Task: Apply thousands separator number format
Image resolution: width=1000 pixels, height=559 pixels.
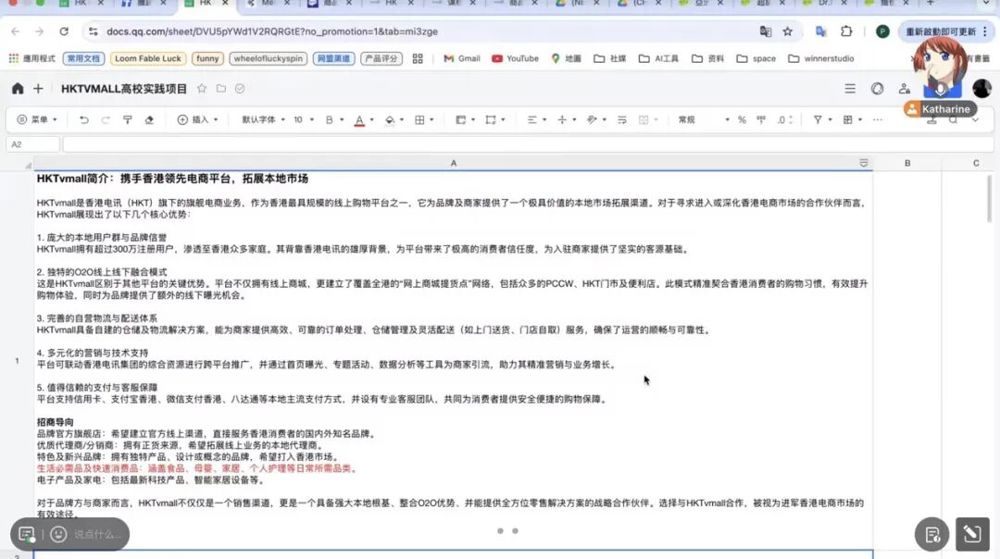Action: [x=761, y=120]
